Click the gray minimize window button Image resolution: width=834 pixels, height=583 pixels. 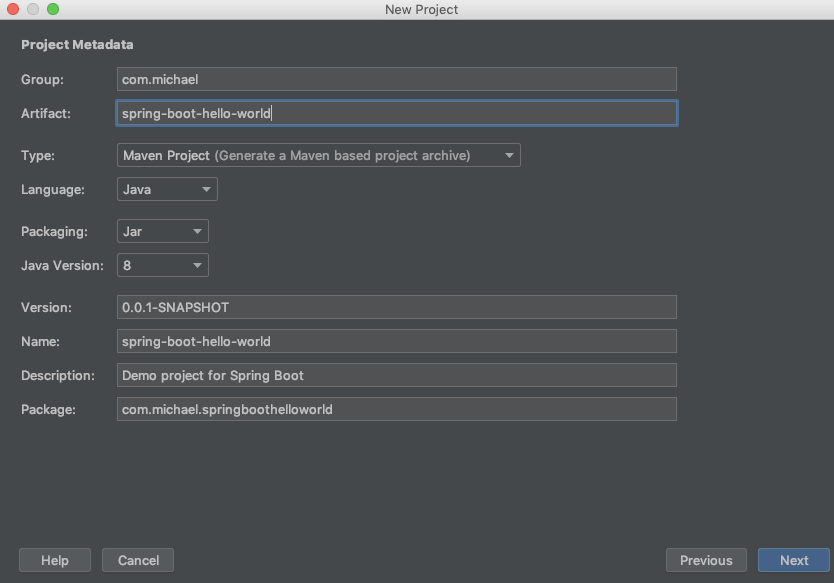[x=33, y=9]
